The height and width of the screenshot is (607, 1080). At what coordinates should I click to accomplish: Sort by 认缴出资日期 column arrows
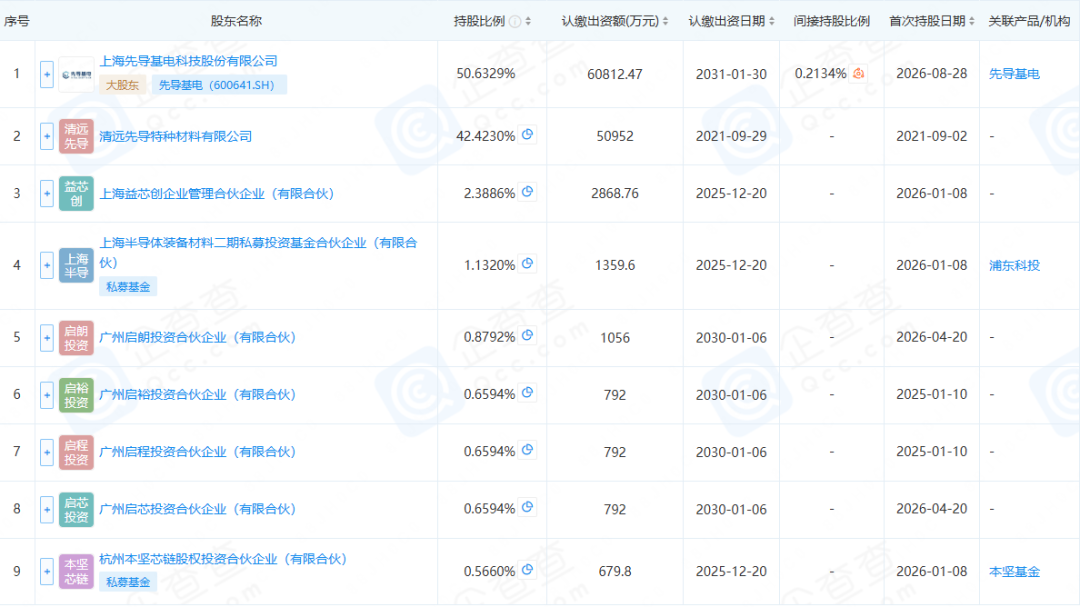click(771, 21)
